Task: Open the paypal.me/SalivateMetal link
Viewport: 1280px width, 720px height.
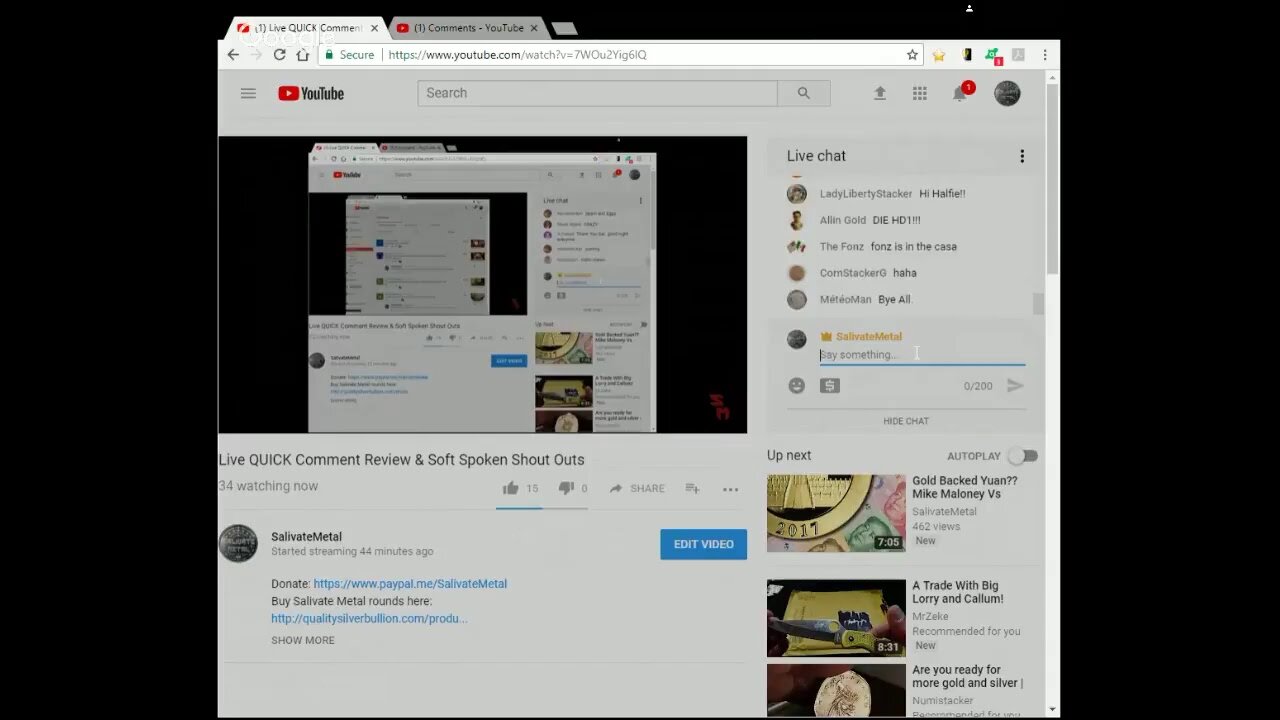Action: [410, 583]
